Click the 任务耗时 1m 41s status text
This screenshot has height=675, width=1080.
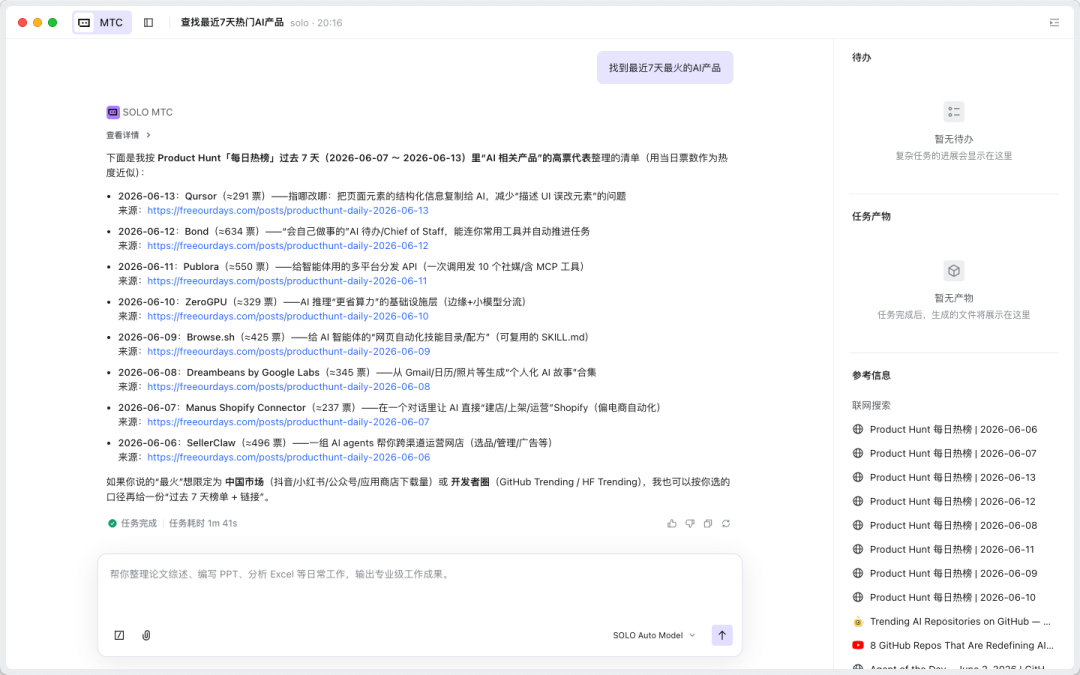coord(203,523)
